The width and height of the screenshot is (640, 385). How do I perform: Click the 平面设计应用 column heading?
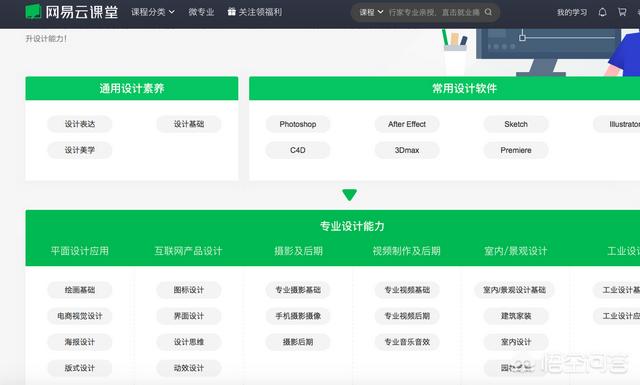click(x=80, y=251)
